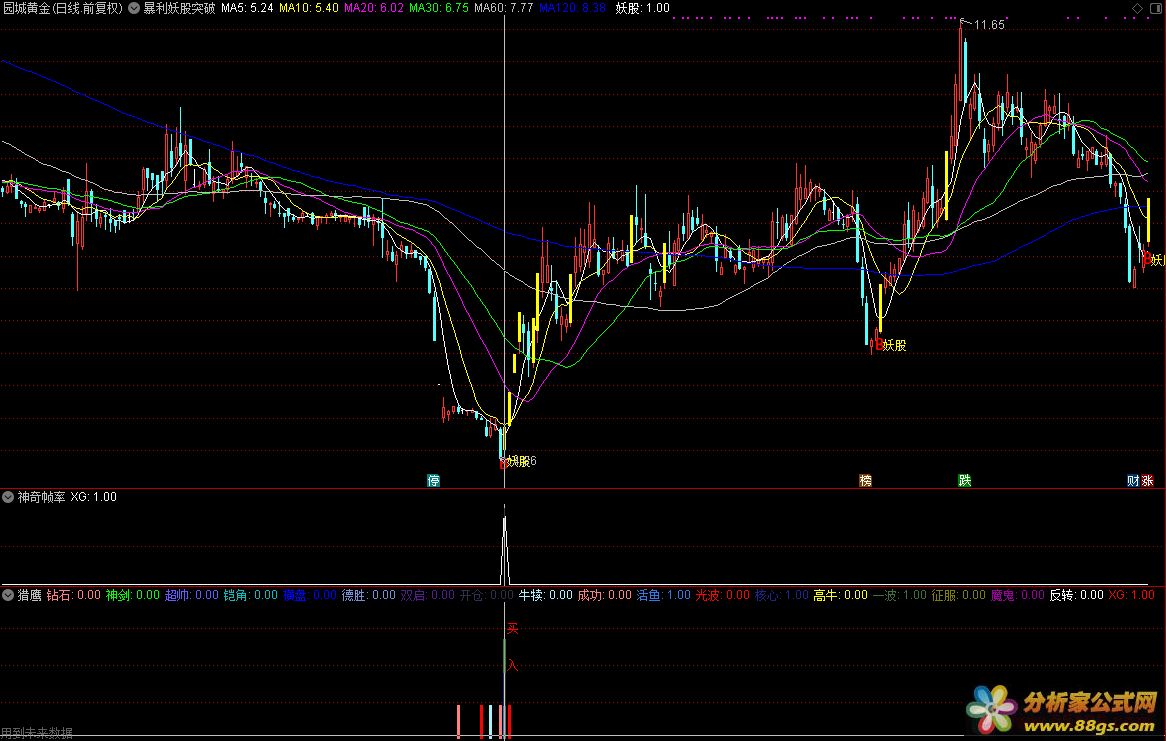Click the red 入 signal in 猎鹰 panel

tap(512, 665)
